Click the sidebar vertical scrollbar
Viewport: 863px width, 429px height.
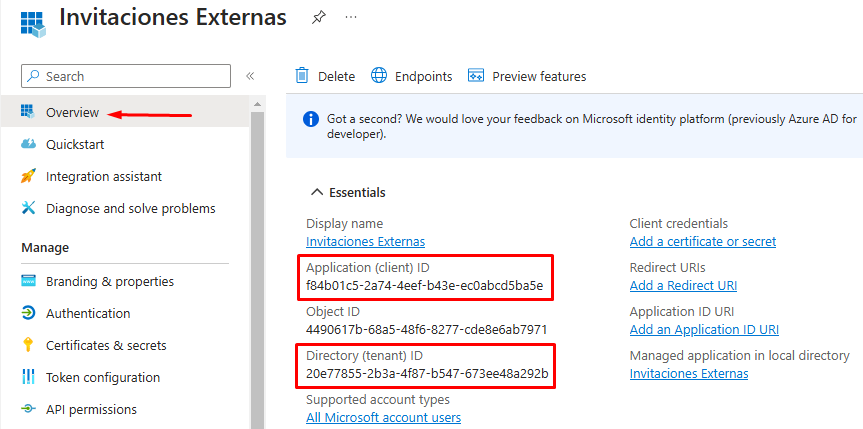[x=257, y=269]
